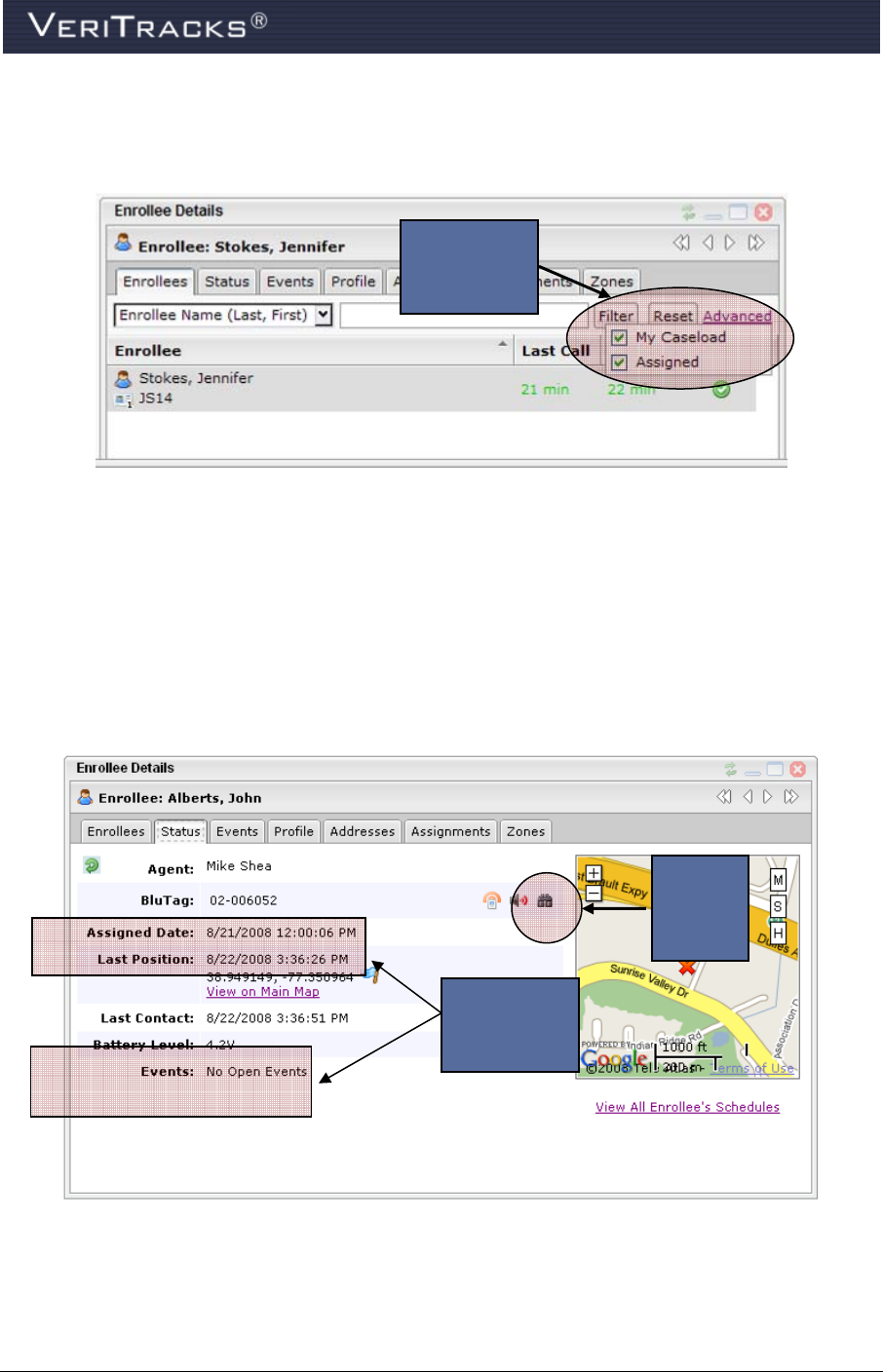Open the Addresses tab
883x1372 pixels.
(x=363, y=831)
